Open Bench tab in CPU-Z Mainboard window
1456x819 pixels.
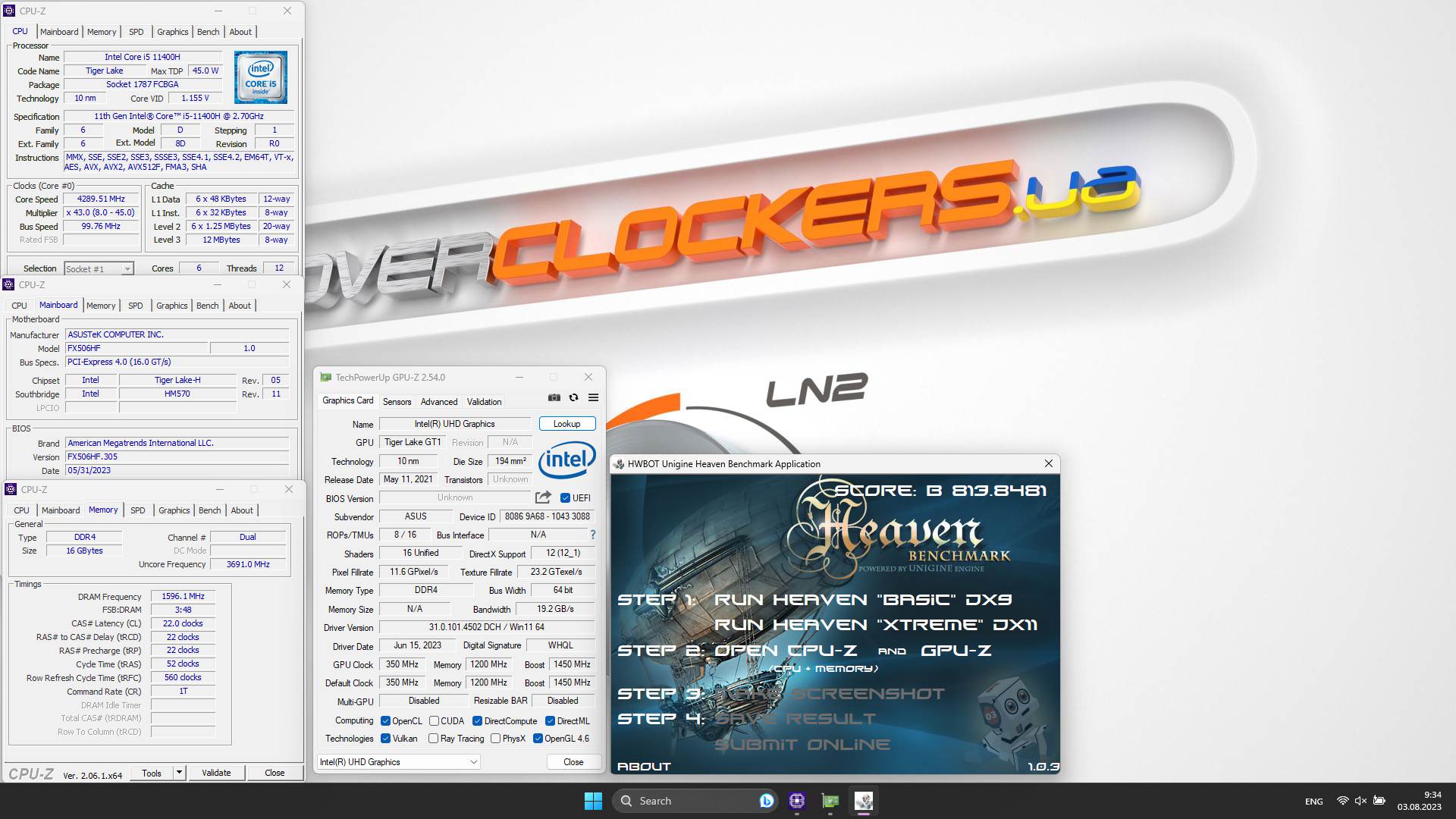point(207,306)
